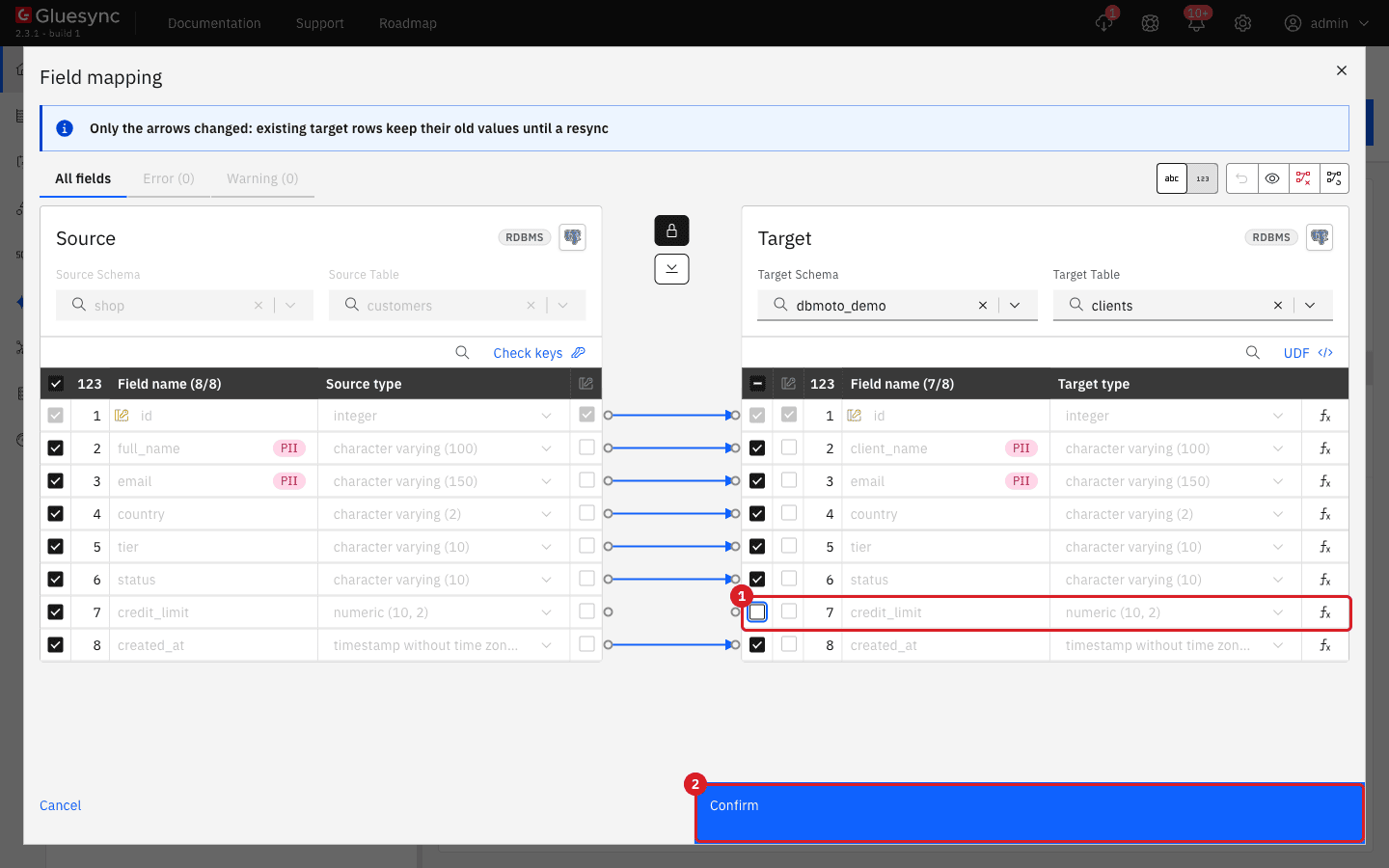This screenshot has width=1389, height=868.
Task: Open target type dropdown for credit_limit numeric
Action: (1278, 612)
